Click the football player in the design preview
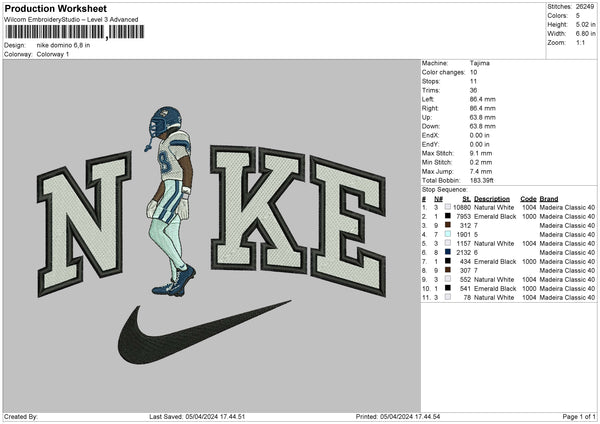The height and width of the screenshot is (424, 600). pyautogui.click(x=170, y=201)
